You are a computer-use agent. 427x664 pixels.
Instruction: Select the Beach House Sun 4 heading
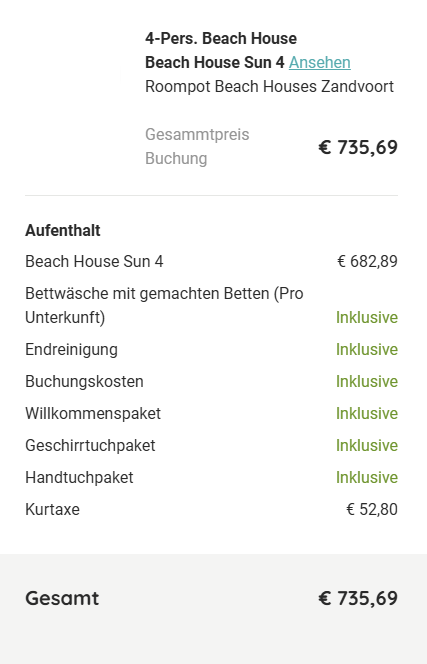click(215, 63)
